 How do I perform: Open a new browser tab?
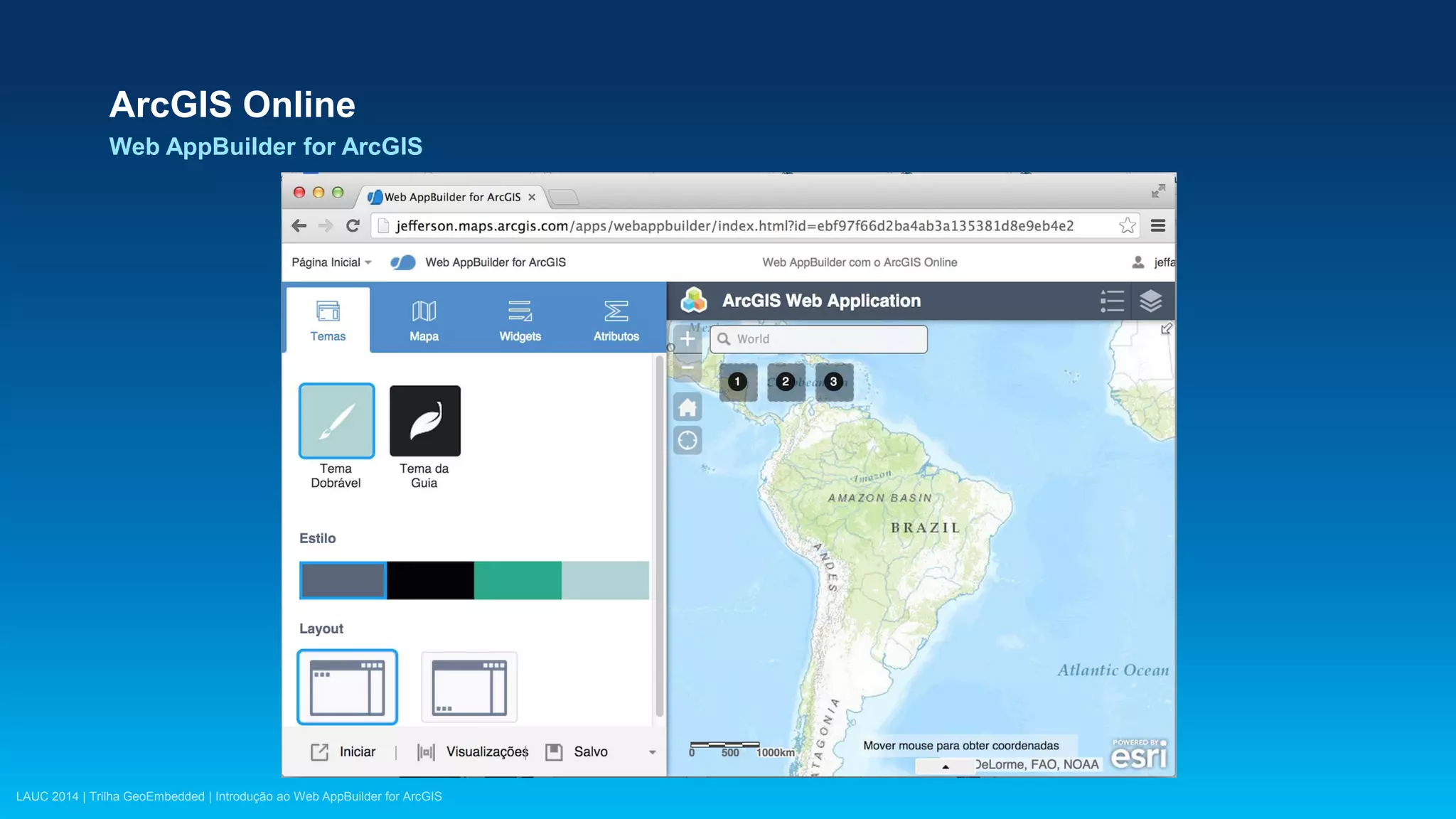(x=564, y=198)
